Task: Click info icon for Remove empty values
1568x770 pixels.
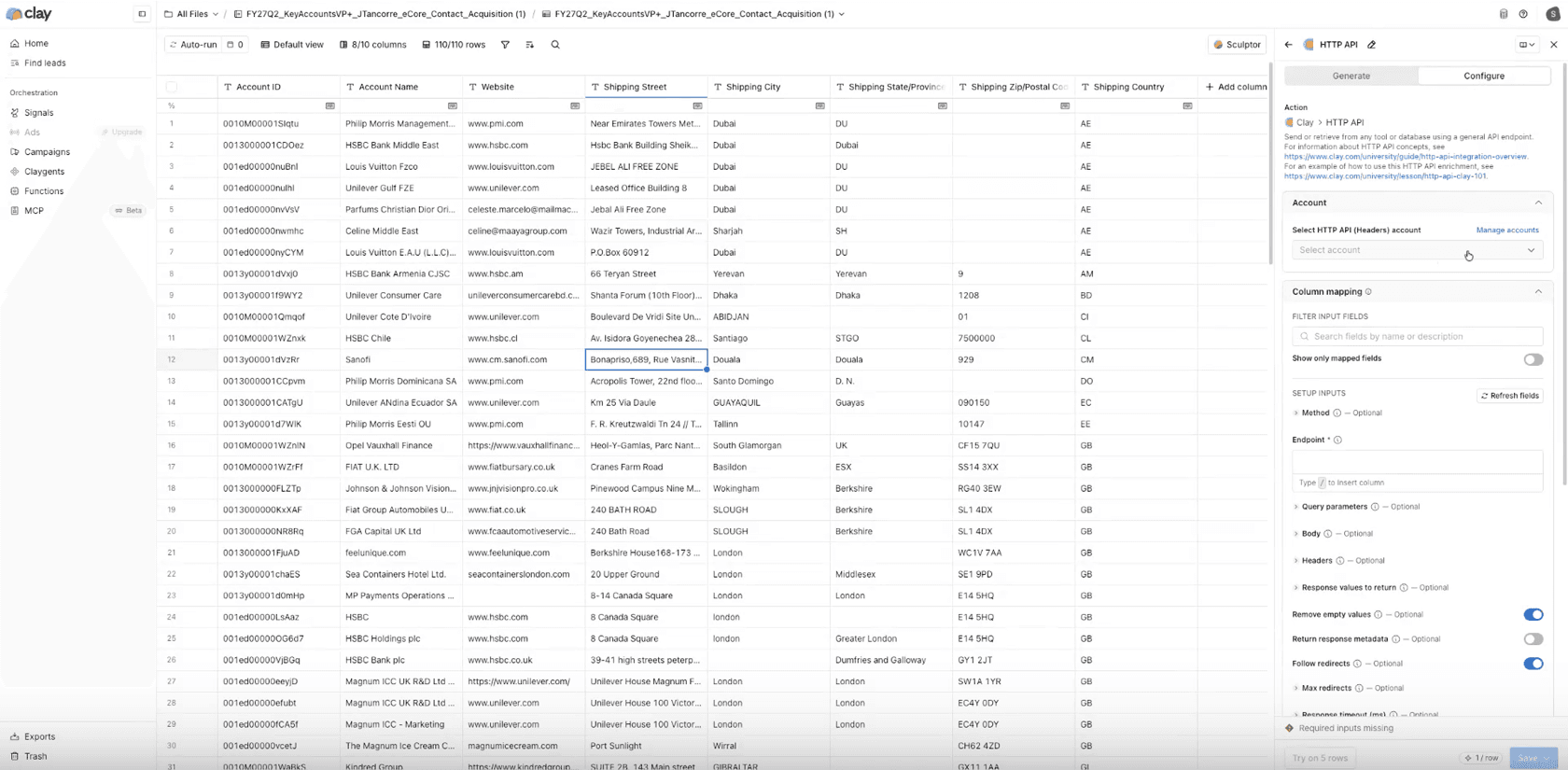Action: [1379, 615]
